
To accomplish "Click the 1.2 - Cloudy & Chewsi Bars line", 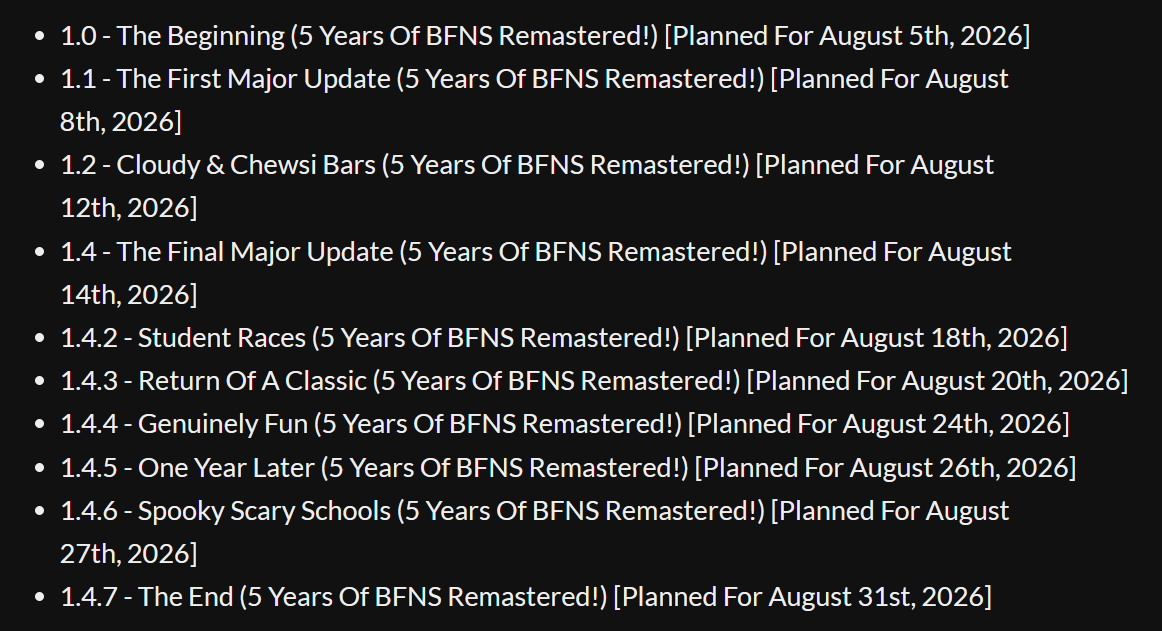I will (527, 186).
